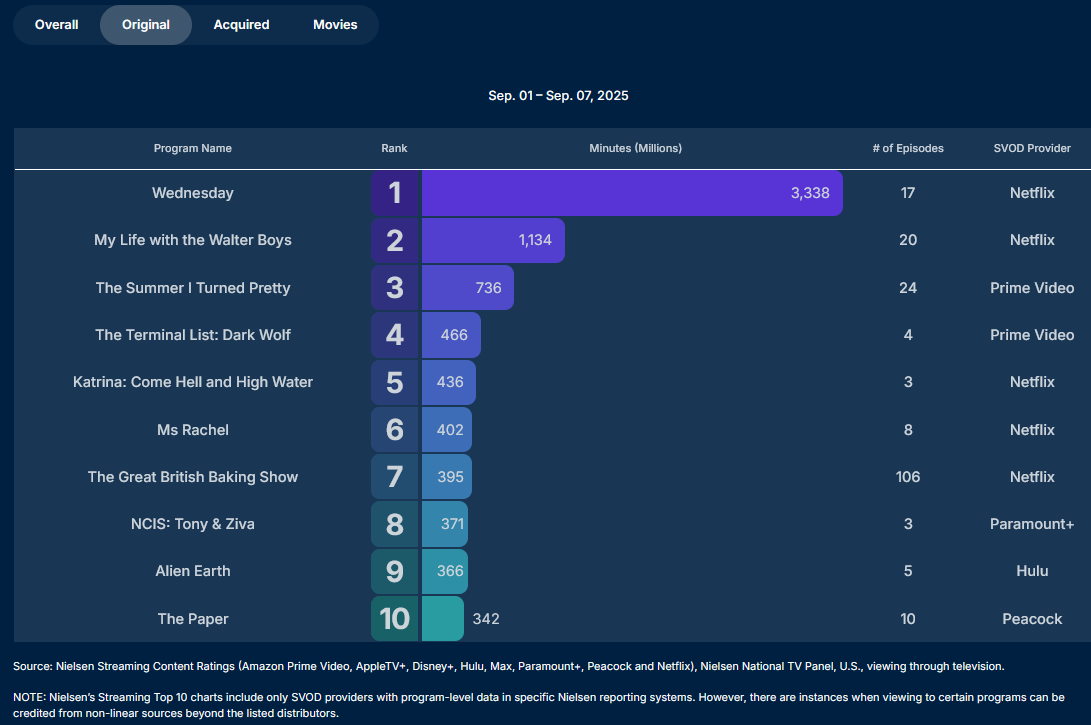Click the # of Episodes column header
The height and width of the screenshot is (725, 1091).
coord(907,148)
